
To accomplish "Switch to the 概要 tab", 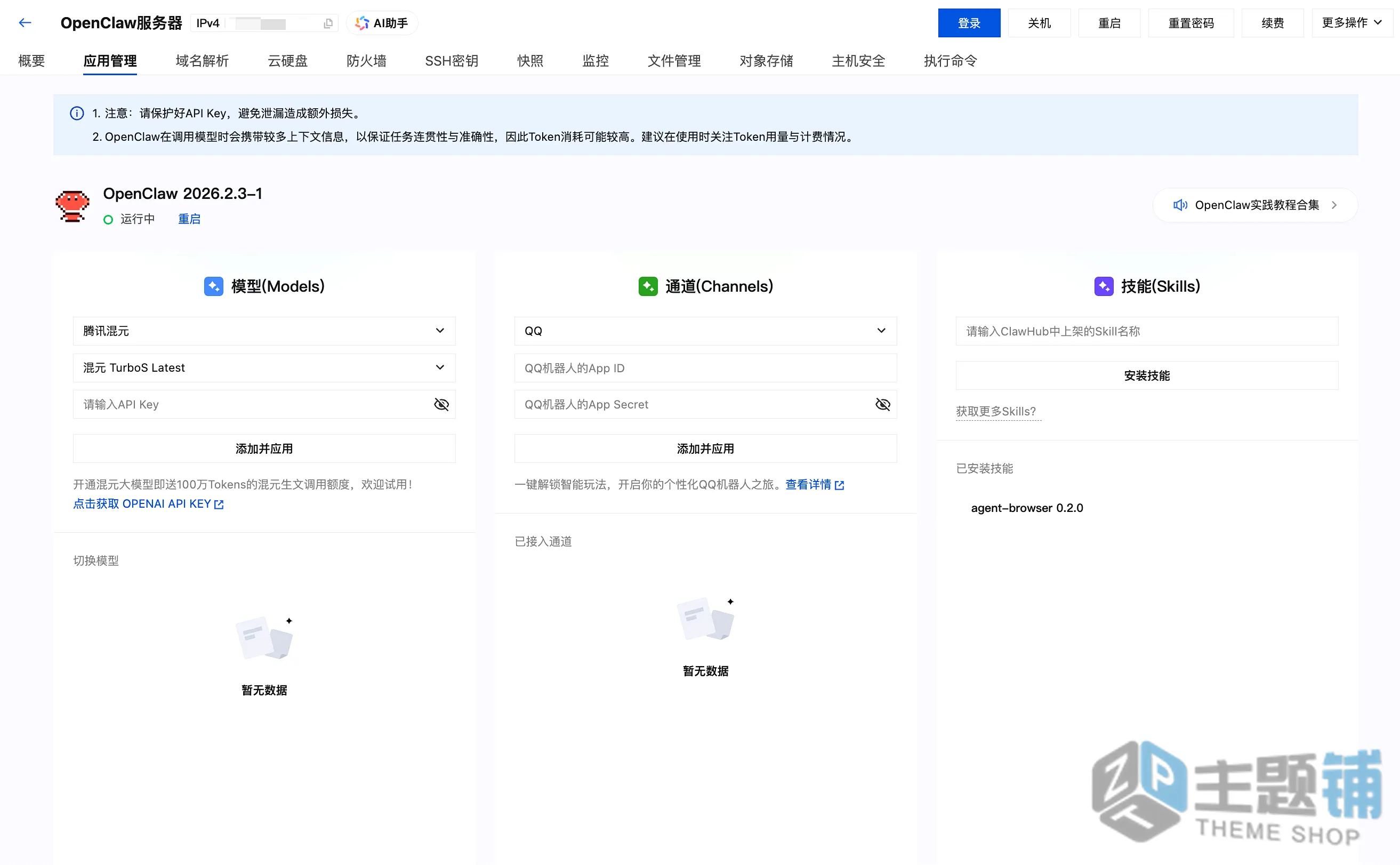I will (31, 61).
